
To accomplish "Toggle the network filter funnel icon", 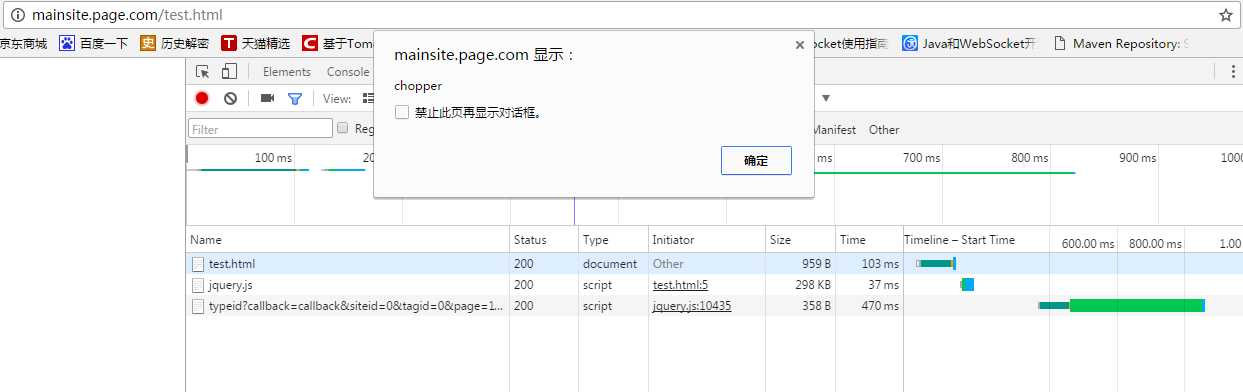I will (x=295, y=98).
